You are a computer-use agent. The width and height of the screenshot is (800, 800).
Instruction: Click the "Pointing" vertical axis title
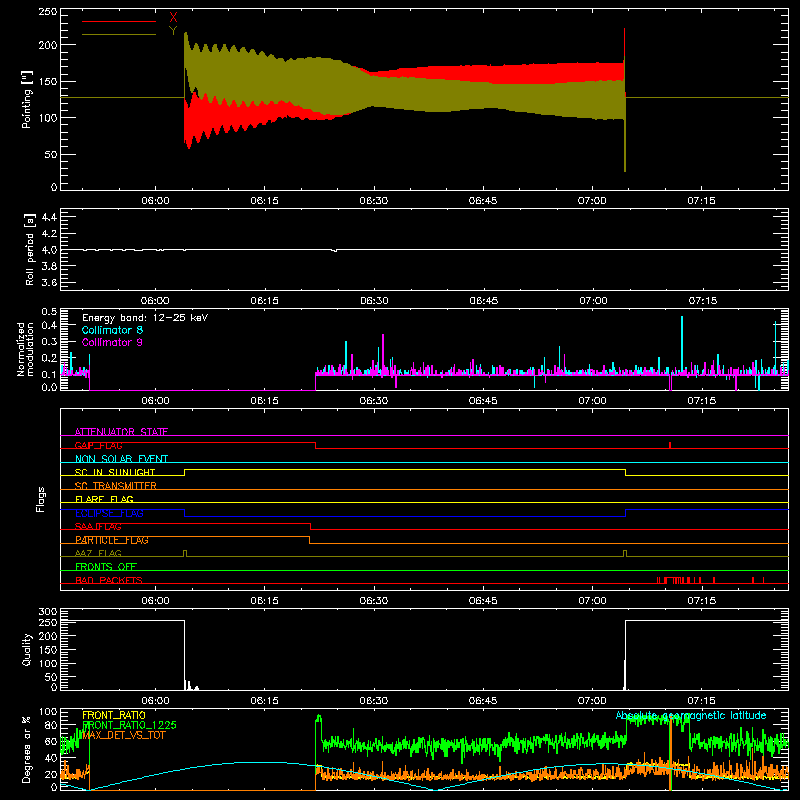tap(27, 99)
